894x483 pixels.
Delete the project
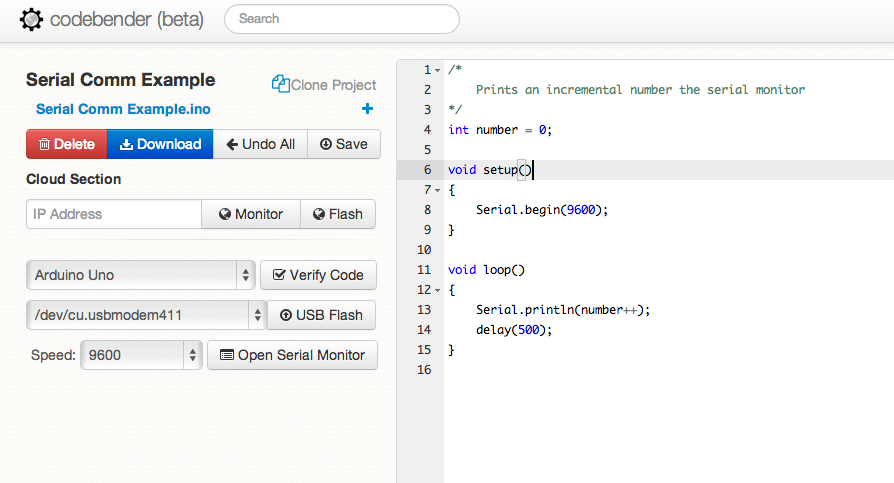(67, 144)
